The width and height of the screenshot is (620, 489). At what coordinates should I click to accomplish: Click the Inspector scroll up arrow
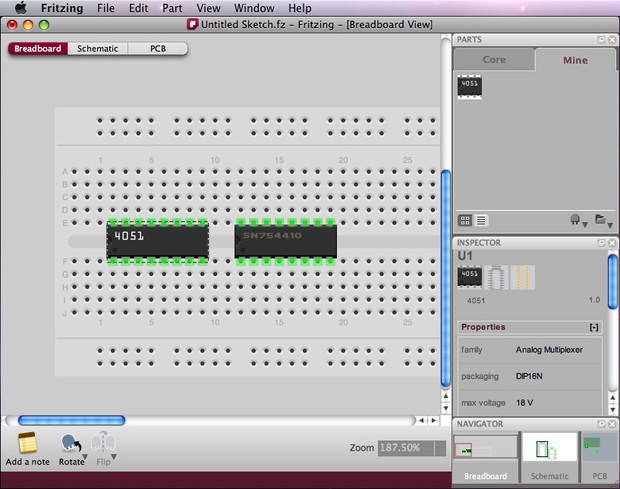pos(612,397)
